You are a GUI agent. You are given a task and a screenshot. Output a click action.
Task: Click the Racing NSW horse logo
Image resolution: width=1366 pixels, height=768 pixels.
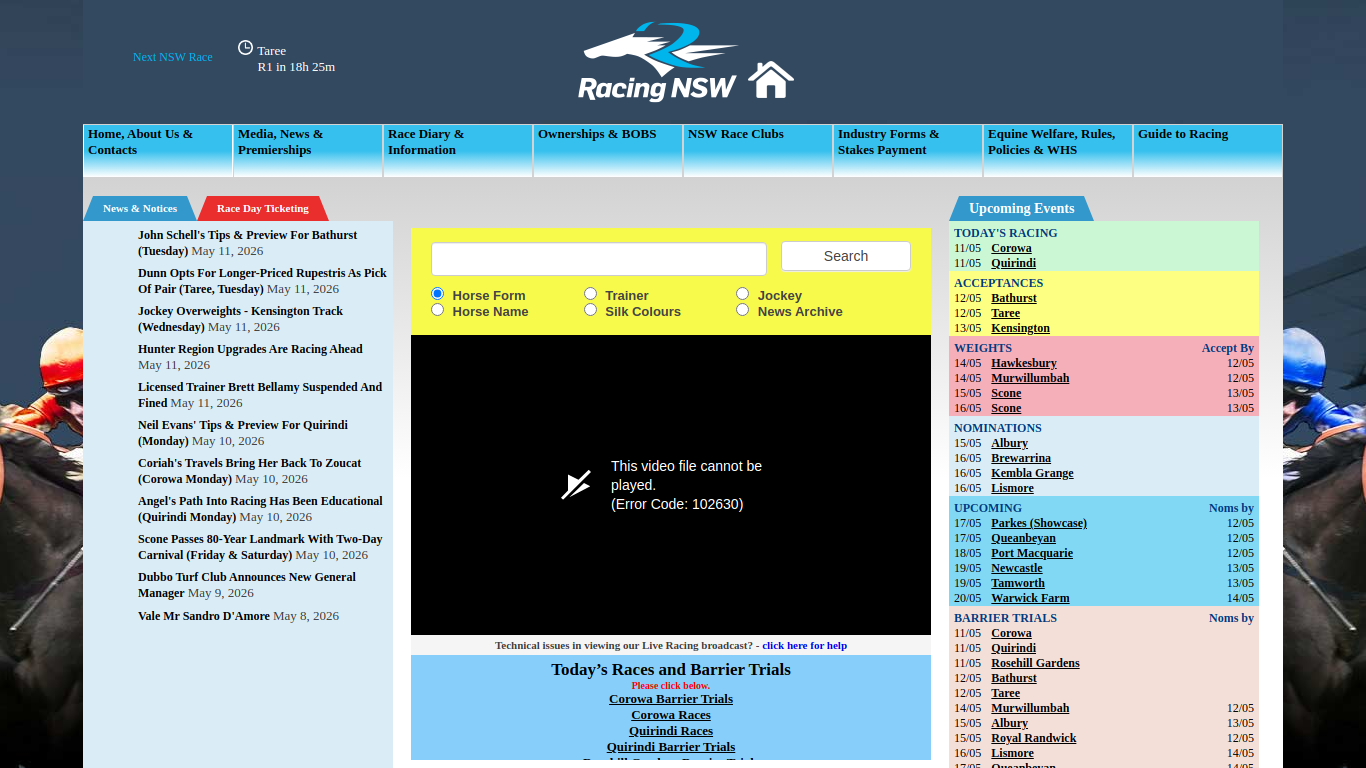(658, 62)
